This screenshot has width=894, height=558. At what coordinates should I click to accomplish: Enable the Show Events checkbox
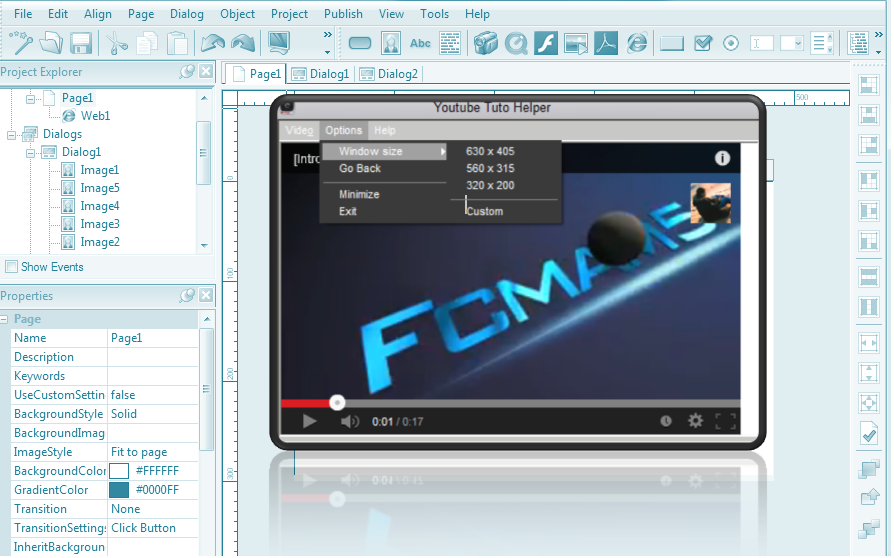(11, 267)
